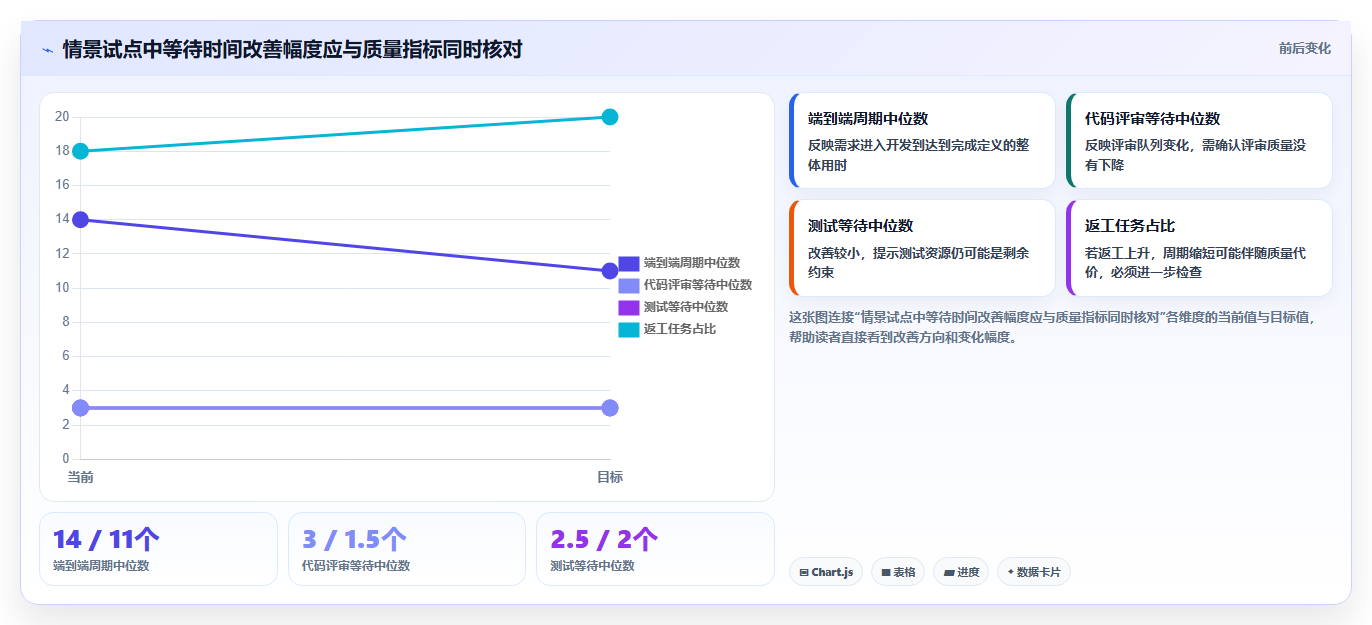Click the 代码评审等待中位数 legend label
The image size is (1372, 625).
click(698, 285)
